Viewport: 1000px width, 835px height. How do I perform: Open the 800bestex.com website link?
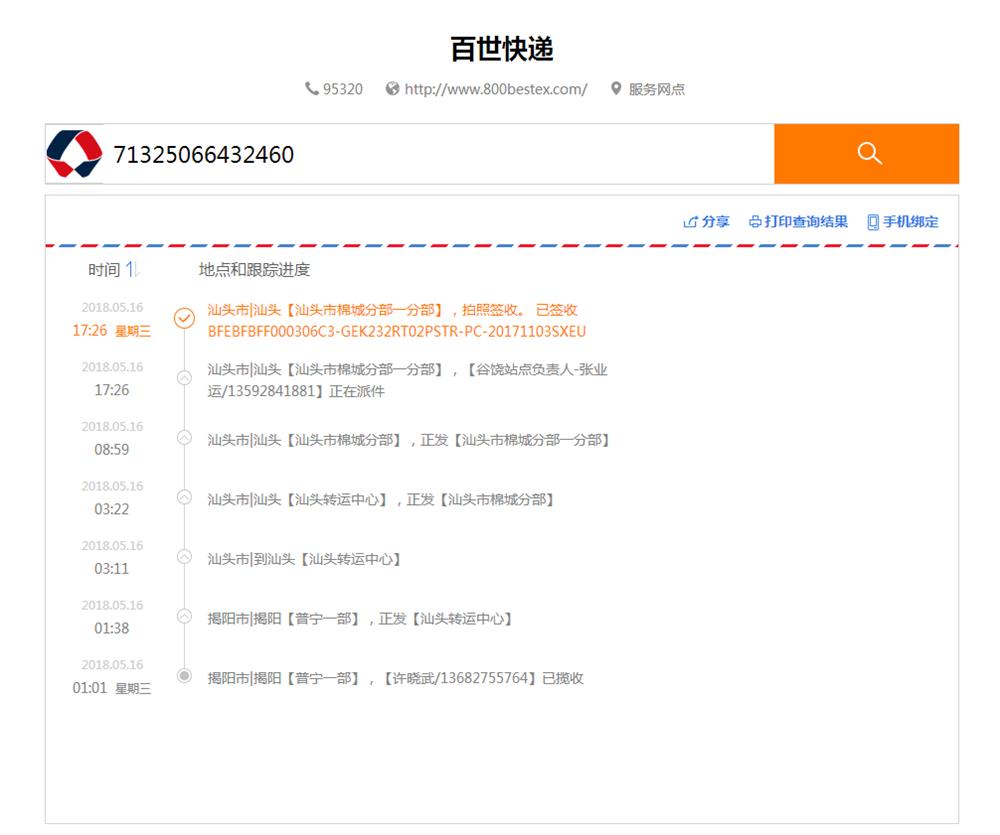click(496, 89)
